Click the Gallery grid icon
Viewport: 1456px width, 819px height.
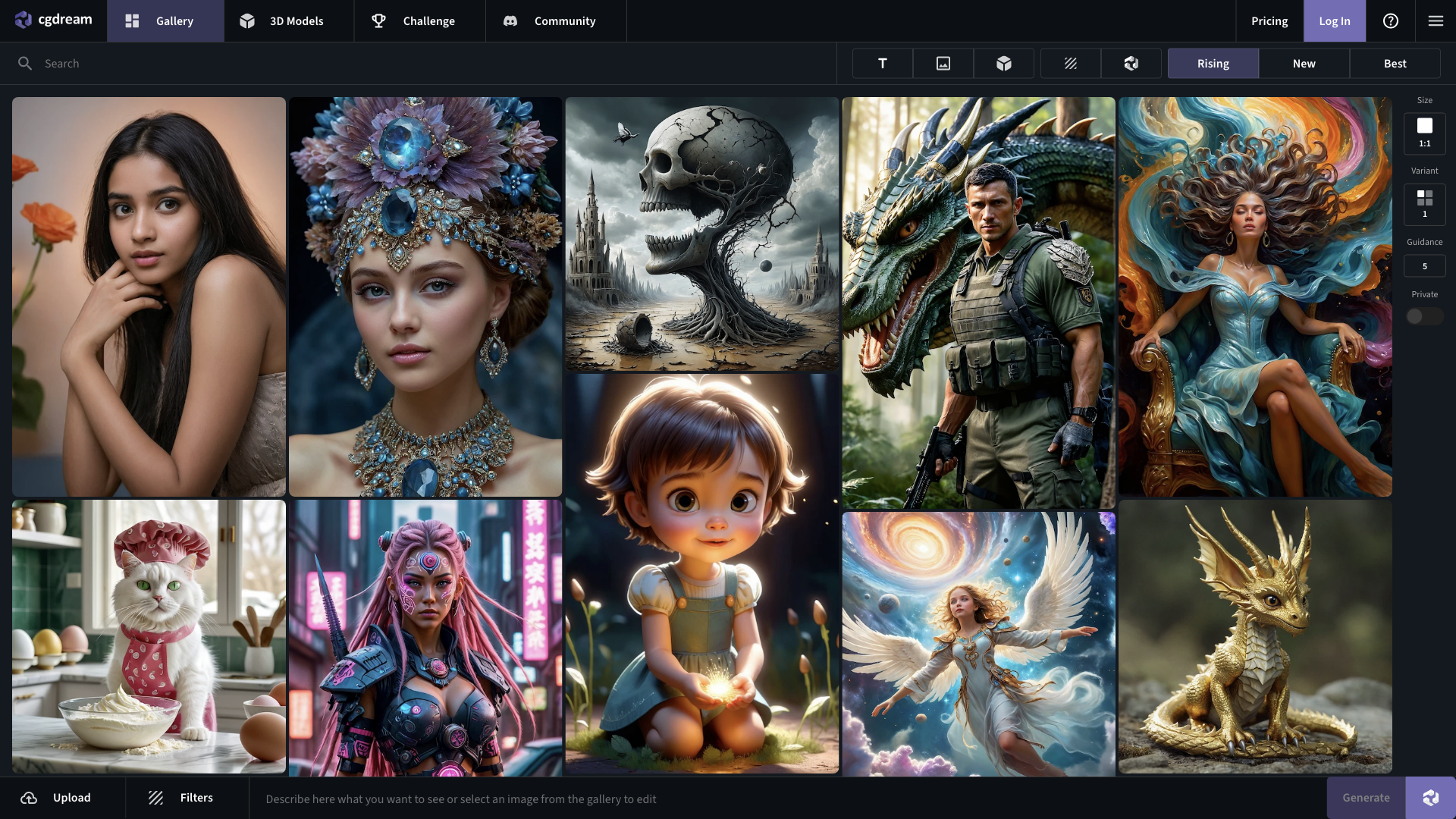click(x=132, y=20)
